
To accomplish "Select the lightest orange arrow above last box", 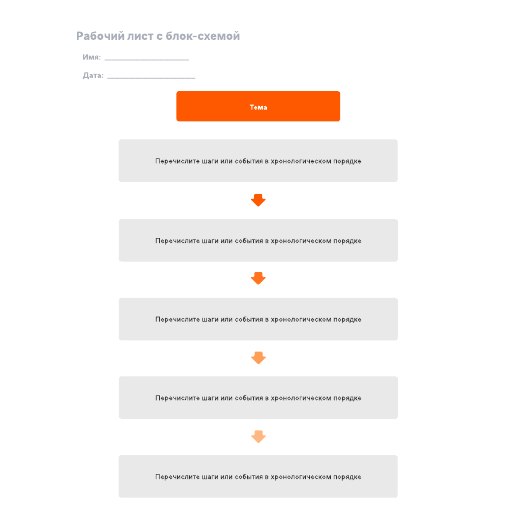I will click(x=258, y=437).
